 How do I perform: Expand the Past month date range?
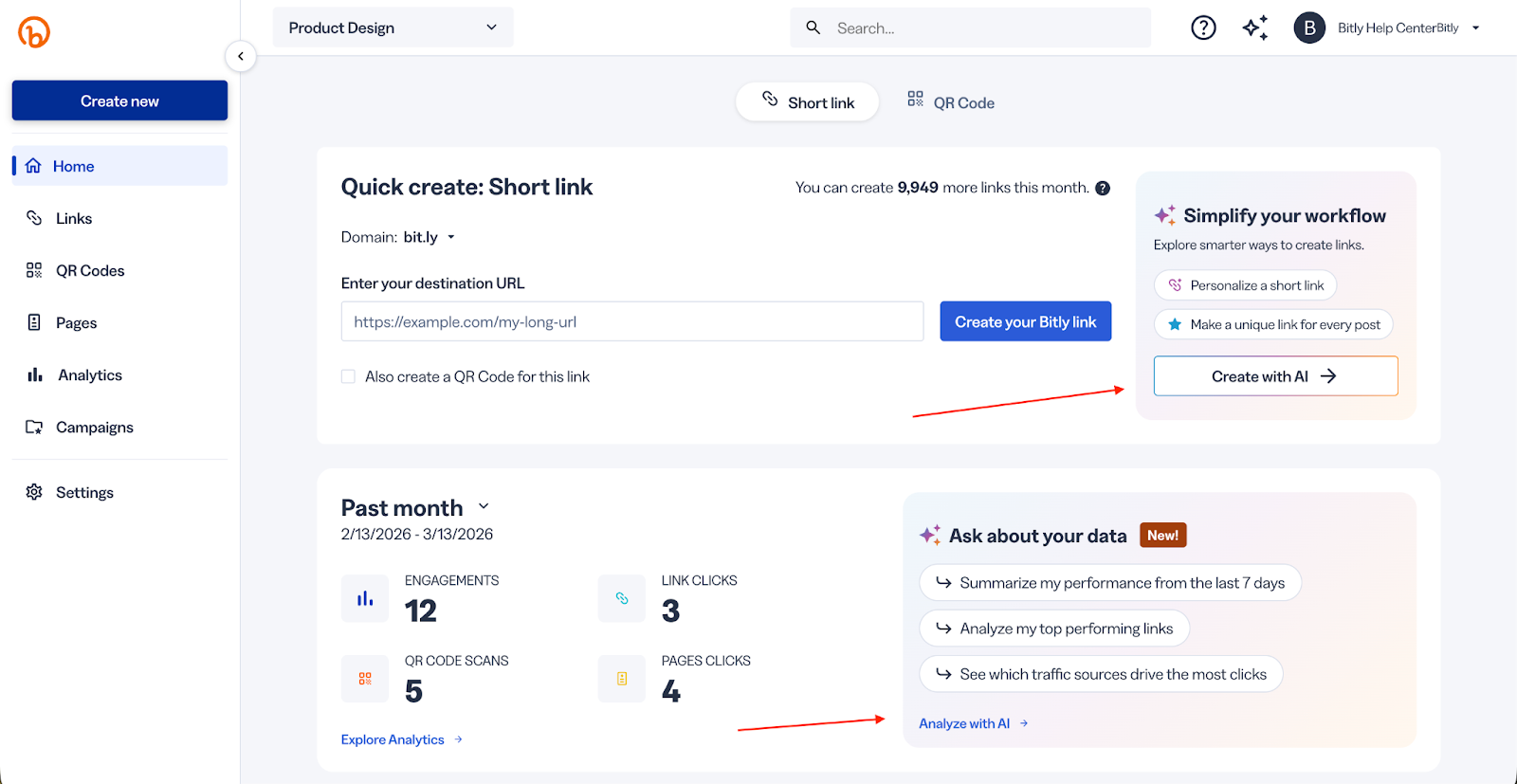[x=484, y=506]
